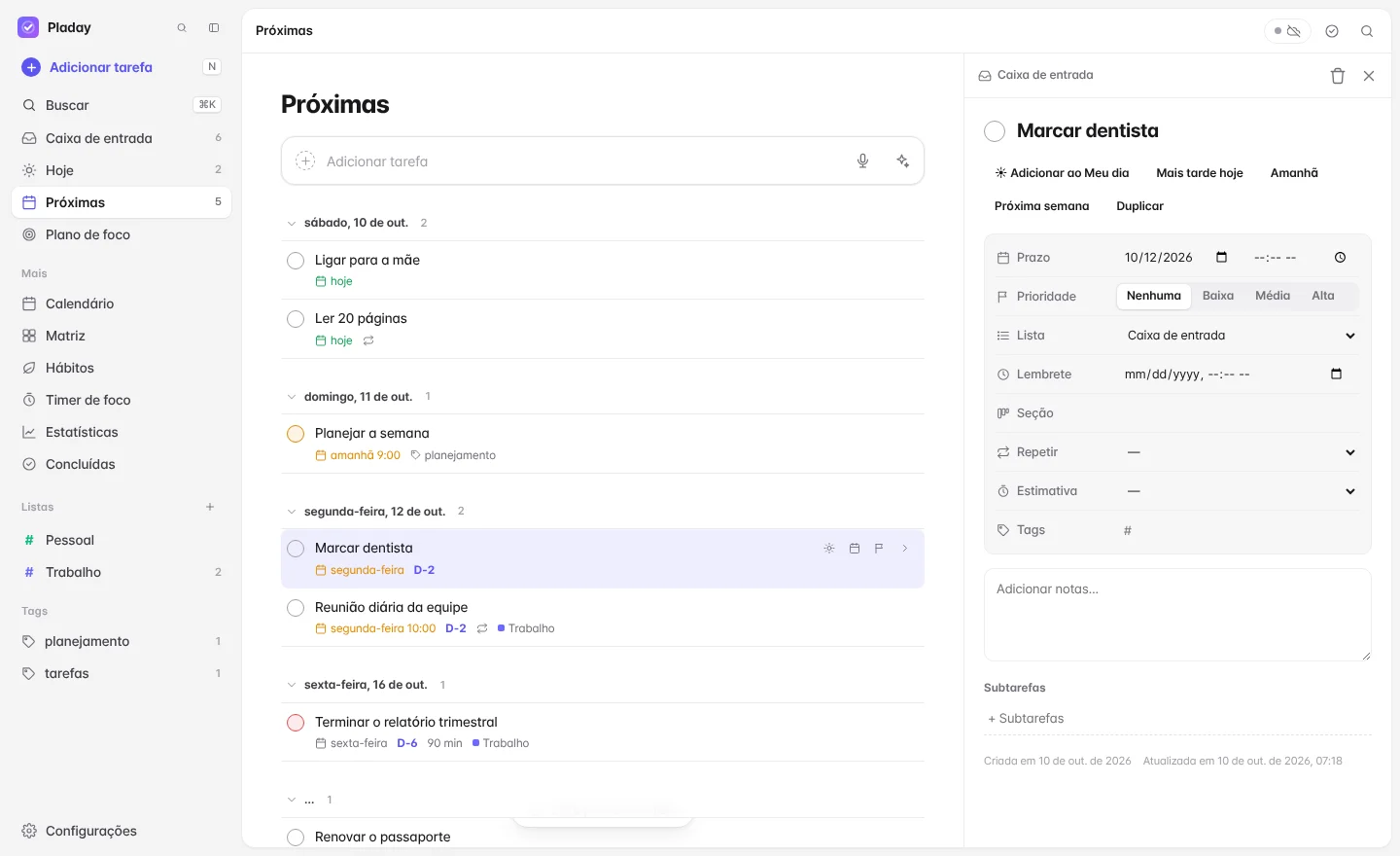Set priority to Baixa
1400x856 pixels.
[1218, 296]
